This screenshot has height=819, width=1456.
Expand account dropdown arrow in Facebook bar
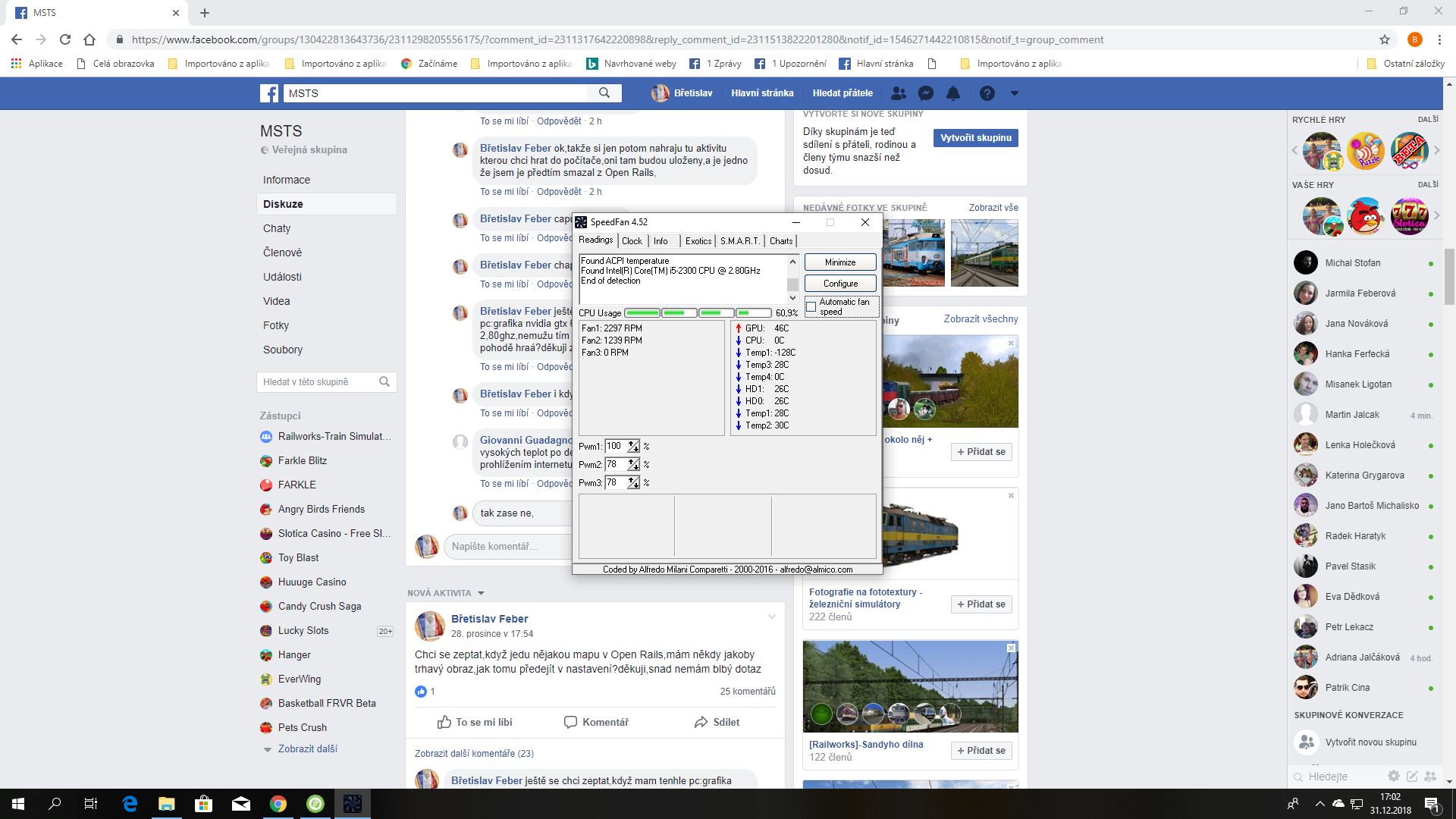(x=1015, y=93)
